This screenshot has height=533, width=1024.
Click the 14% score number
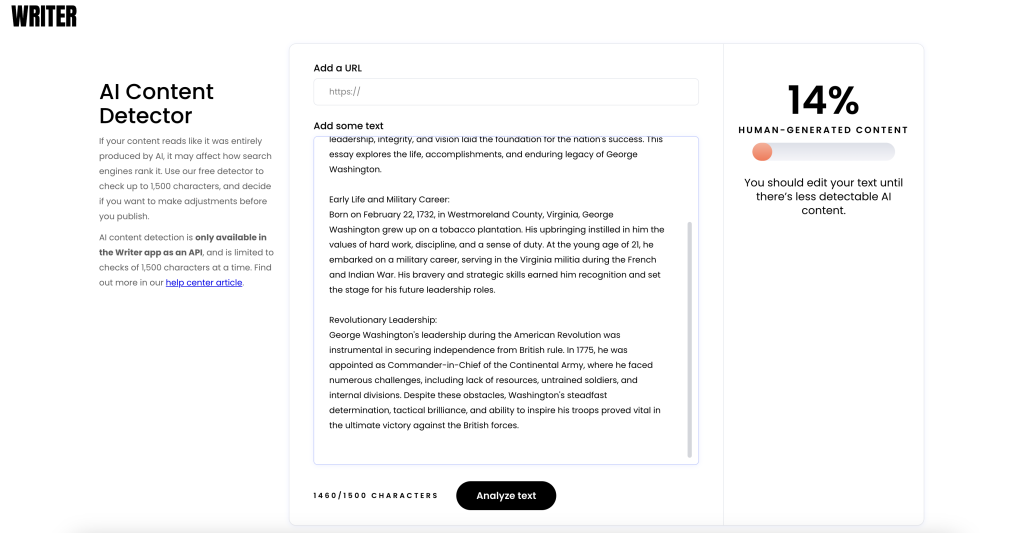(x=823, y=100)
